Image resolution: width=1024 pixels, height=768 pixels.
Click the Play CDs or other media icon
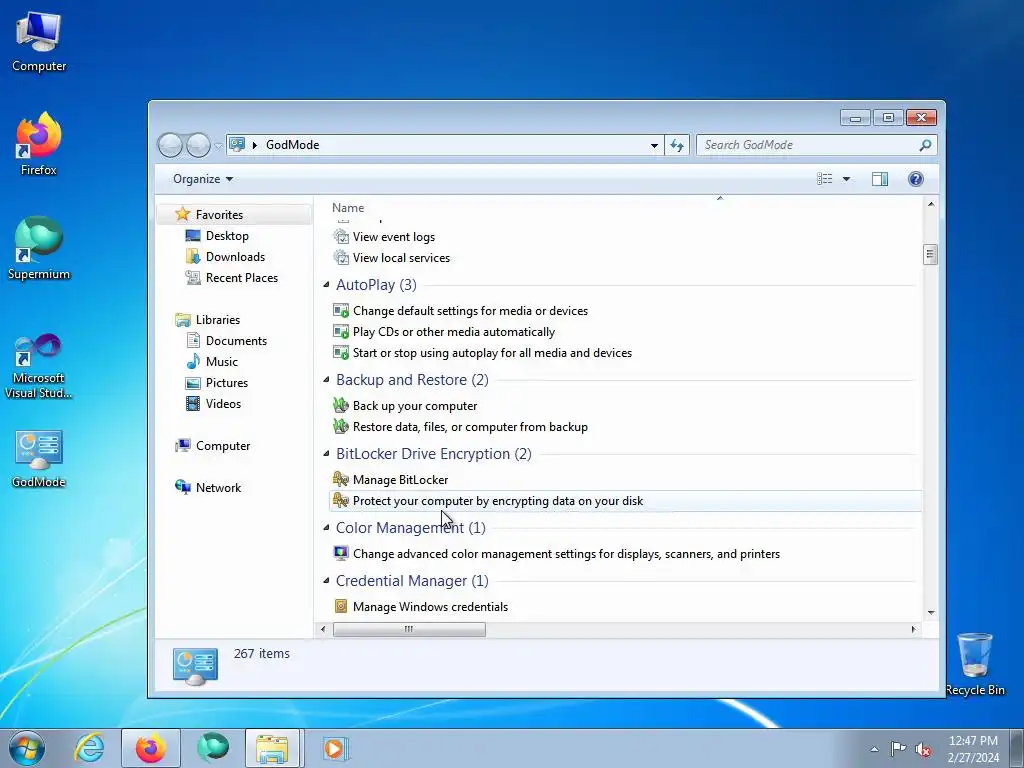[341, 332]
